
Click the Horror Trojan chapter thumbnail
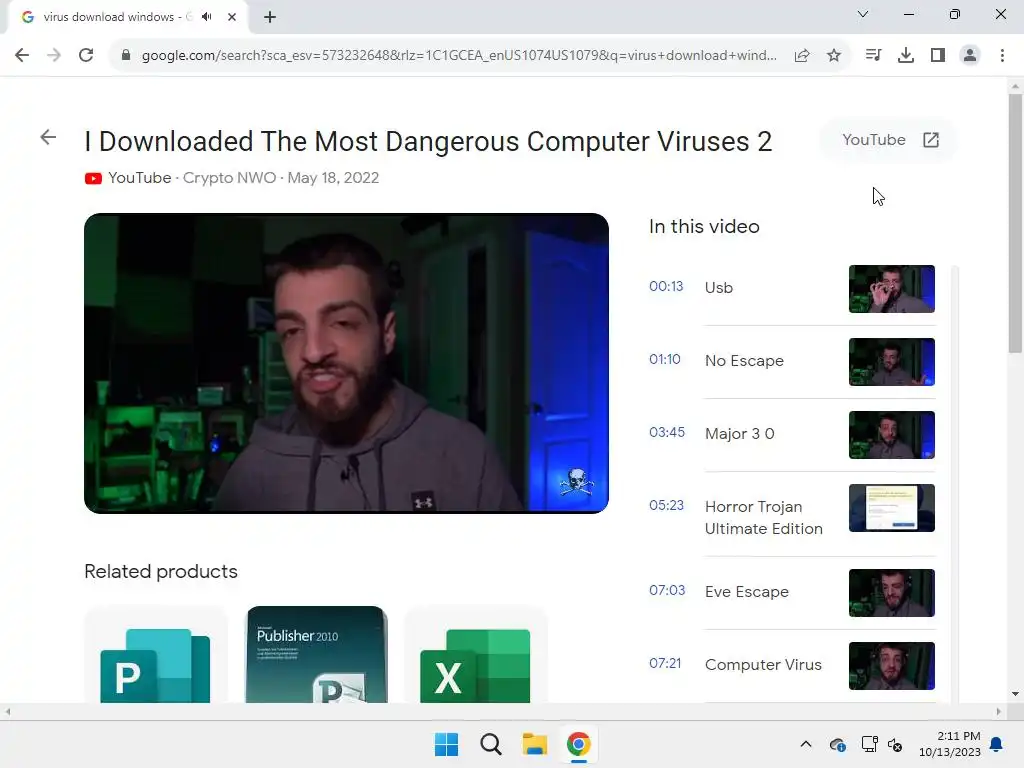891,508
